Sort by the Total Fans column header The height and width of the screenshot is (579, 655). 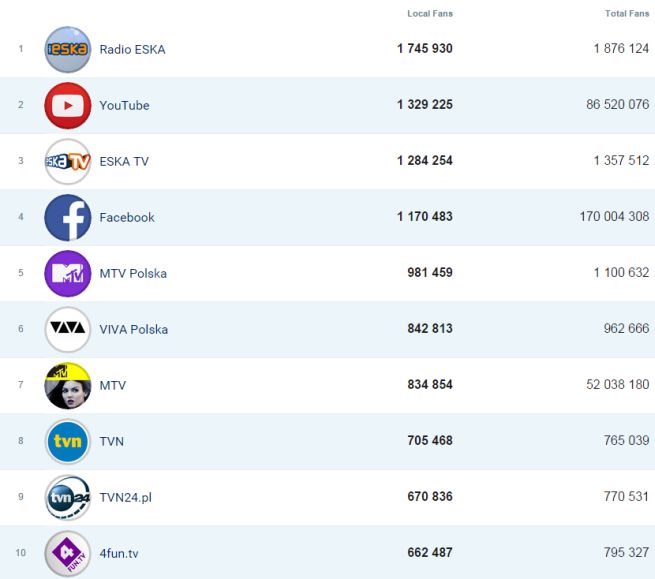pyautogui.click(x=626, y=14)
